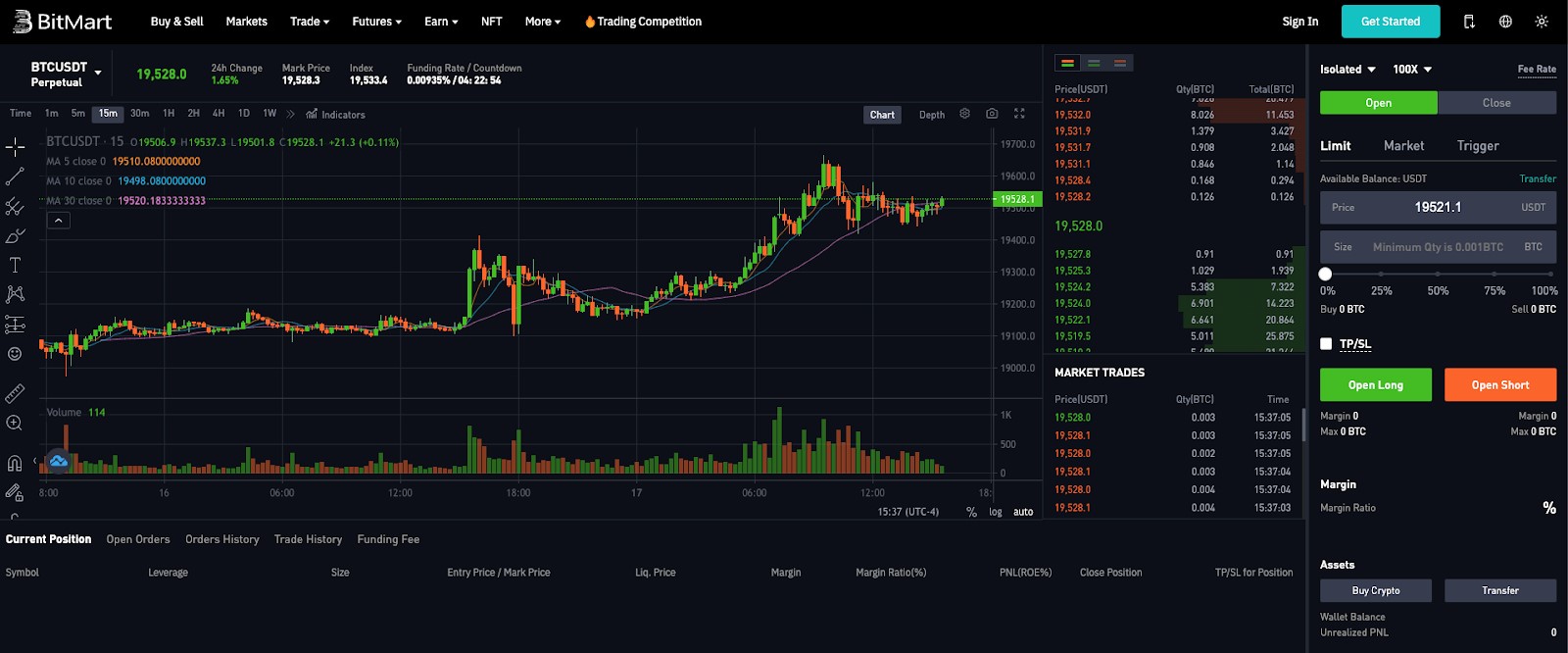Open the emoji icons tool
Image resolution: width=1568 pixels, height=653 pixels.
[x=15, y=353]
